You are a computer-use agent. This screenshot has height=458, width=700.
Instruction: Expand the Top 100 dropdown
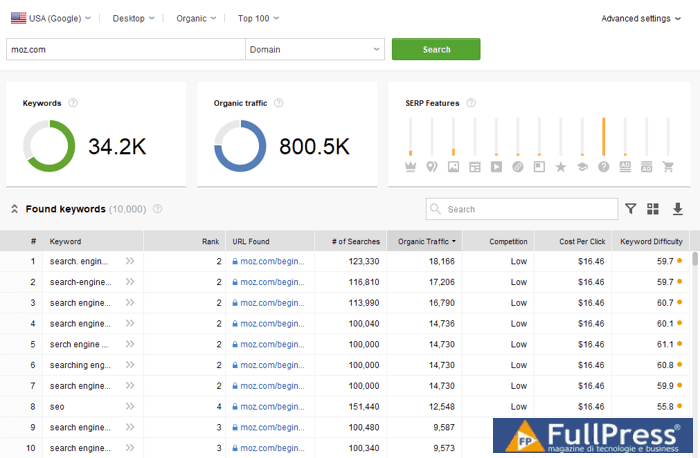click(x=258, y=18)
